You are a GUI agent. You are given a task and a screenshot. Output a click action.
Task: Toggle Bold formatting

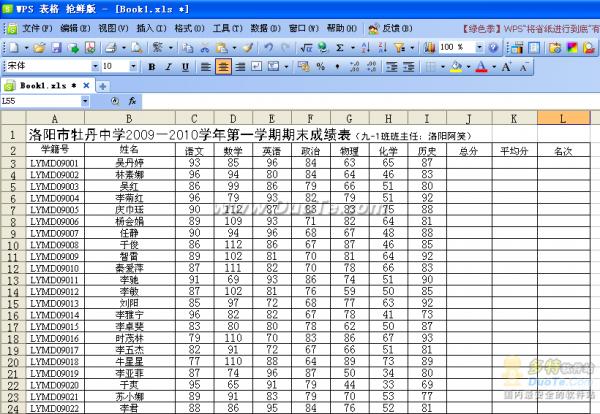click(x=153, y=66)
